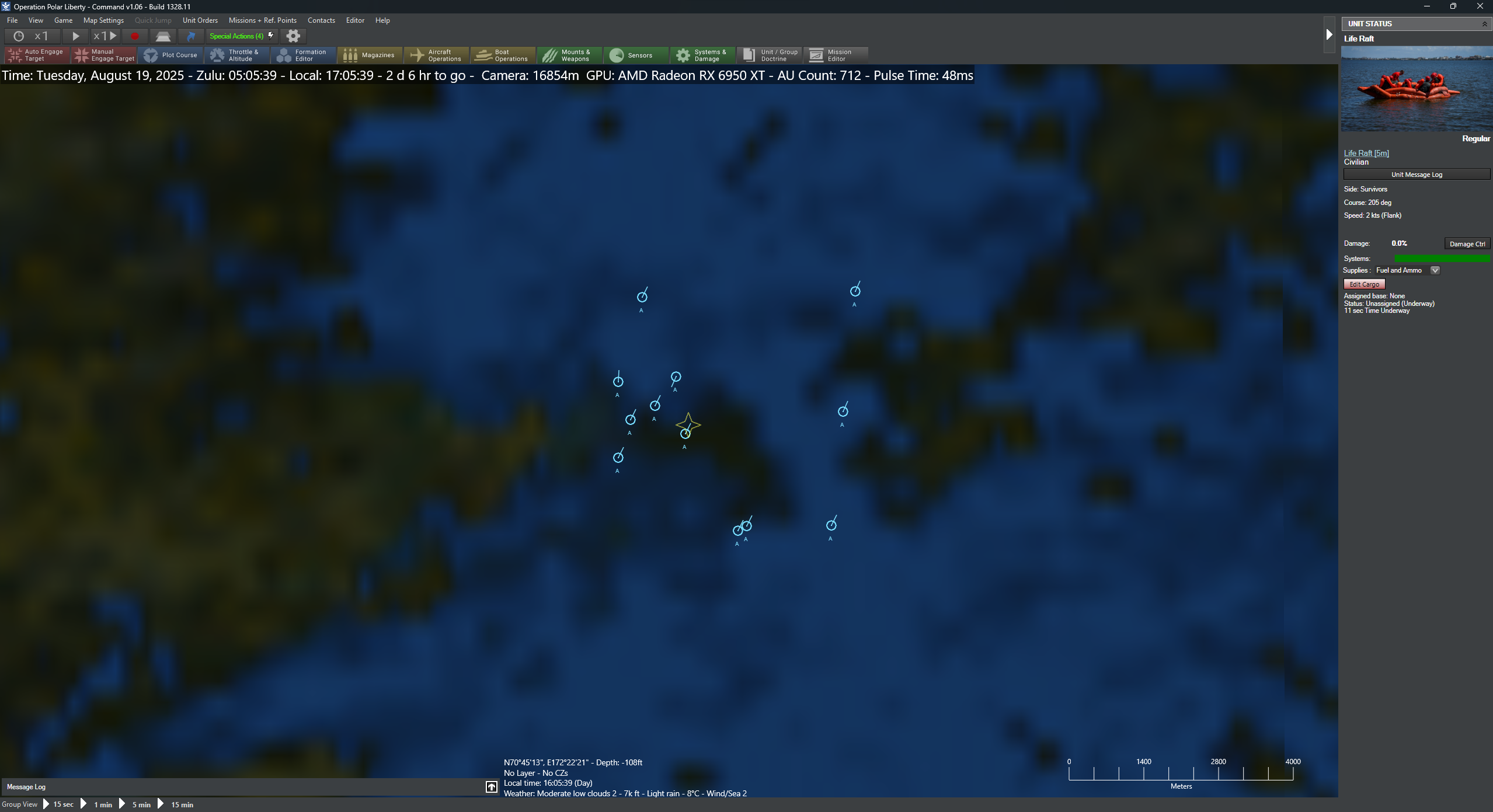Open the Throttle & Altitude panel
The width and height of the screenshot is (1493, 812).
pyautogui.click(x=236, y=55)
